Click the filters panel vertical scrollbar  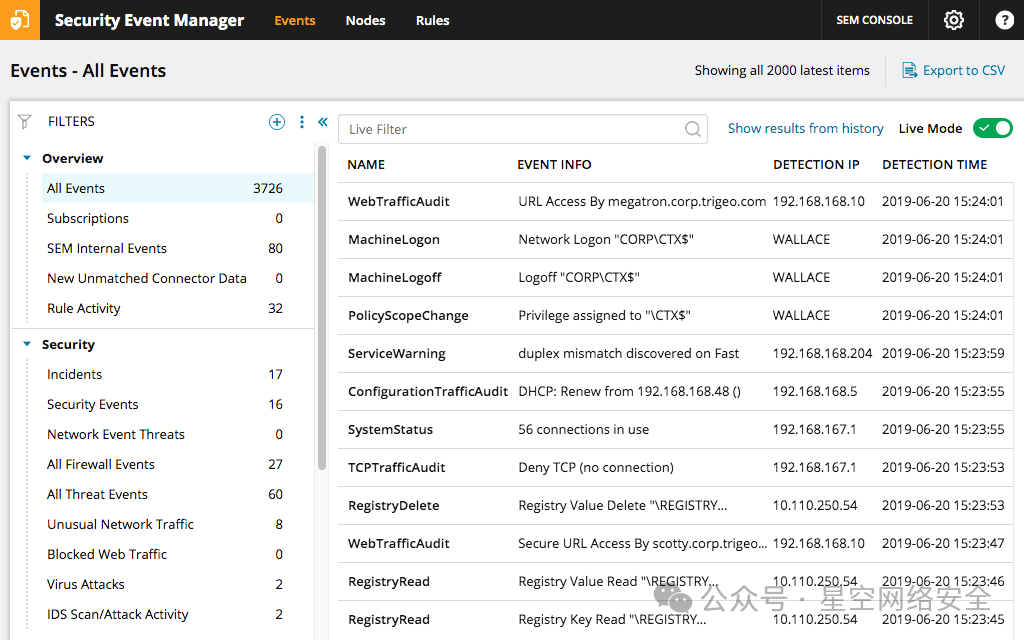click(321, 307)
